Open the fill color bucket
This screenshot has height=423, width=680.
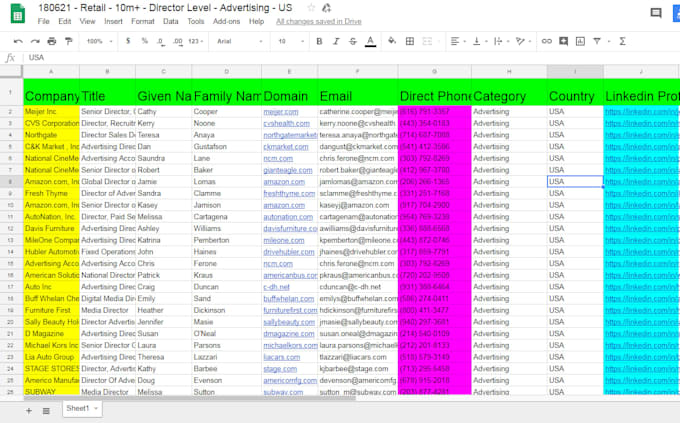tap(392, 41)
